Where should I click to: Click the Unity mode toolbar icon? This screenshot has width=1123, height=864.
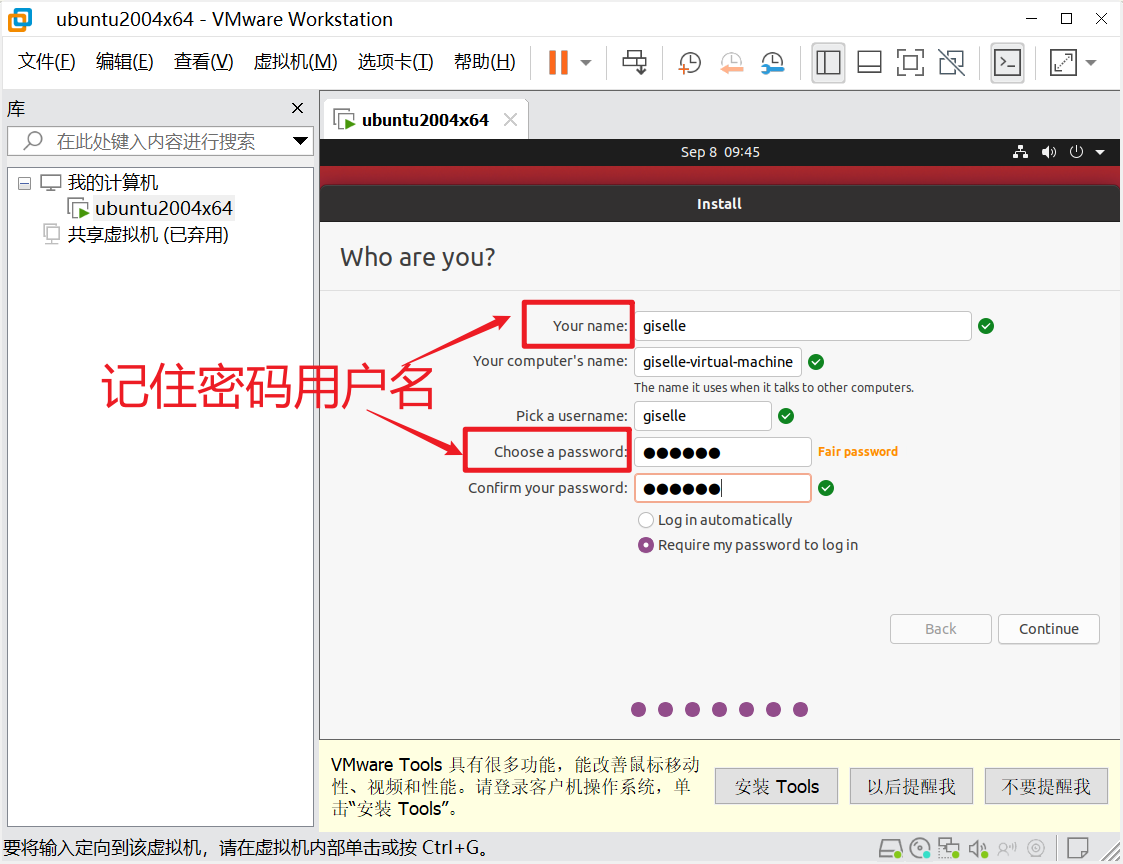(952, 63)
